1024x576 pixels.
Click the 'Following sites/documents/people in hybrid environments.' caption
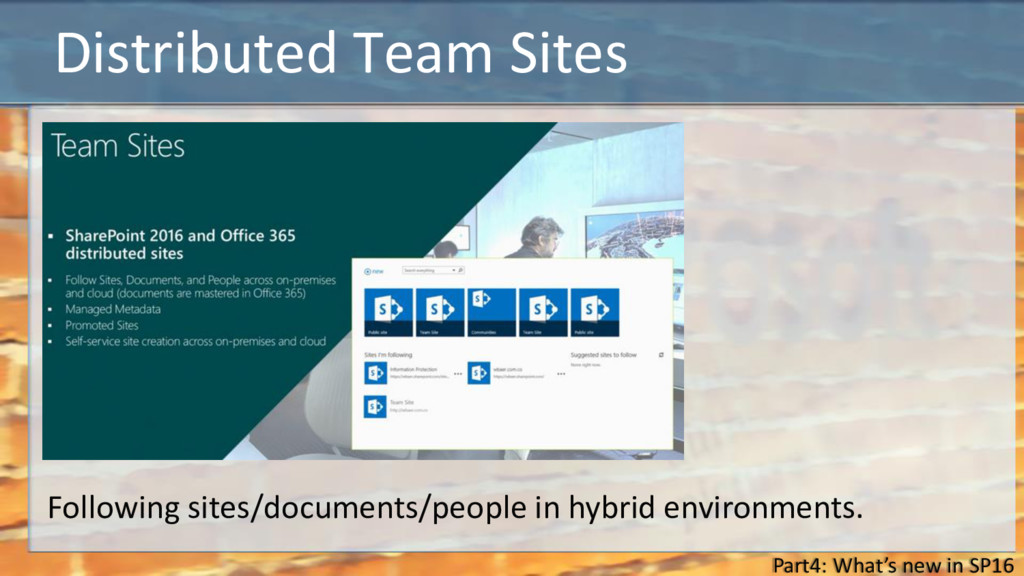(x=455, y=507)
